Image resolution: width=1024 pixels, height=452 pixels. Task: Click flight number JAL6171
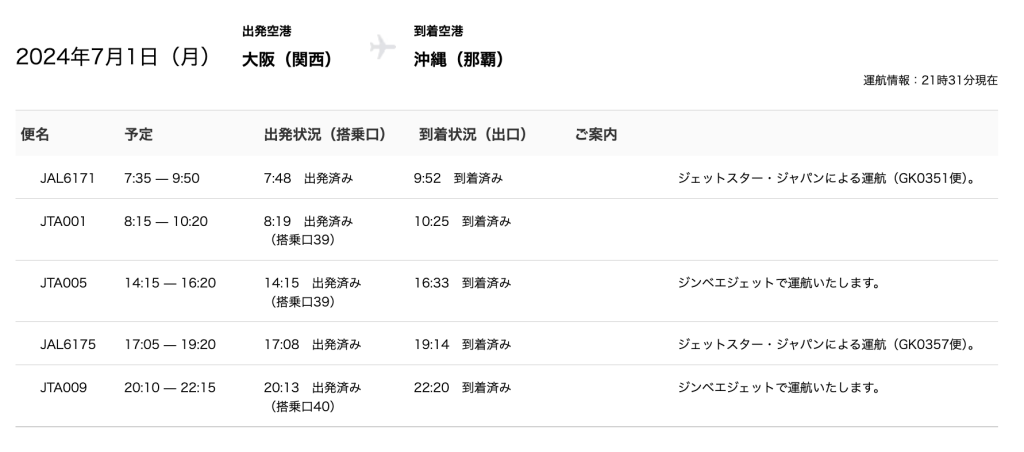click(67, 178)
